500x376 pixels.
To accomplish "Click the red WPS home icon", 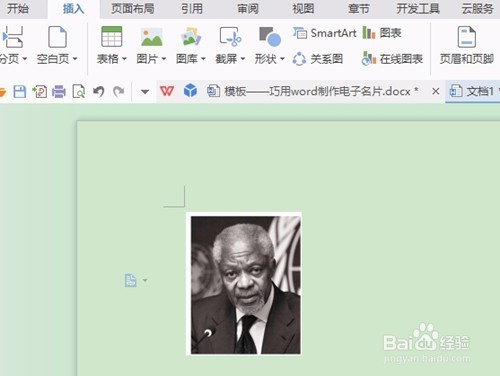I will [167, 91].
